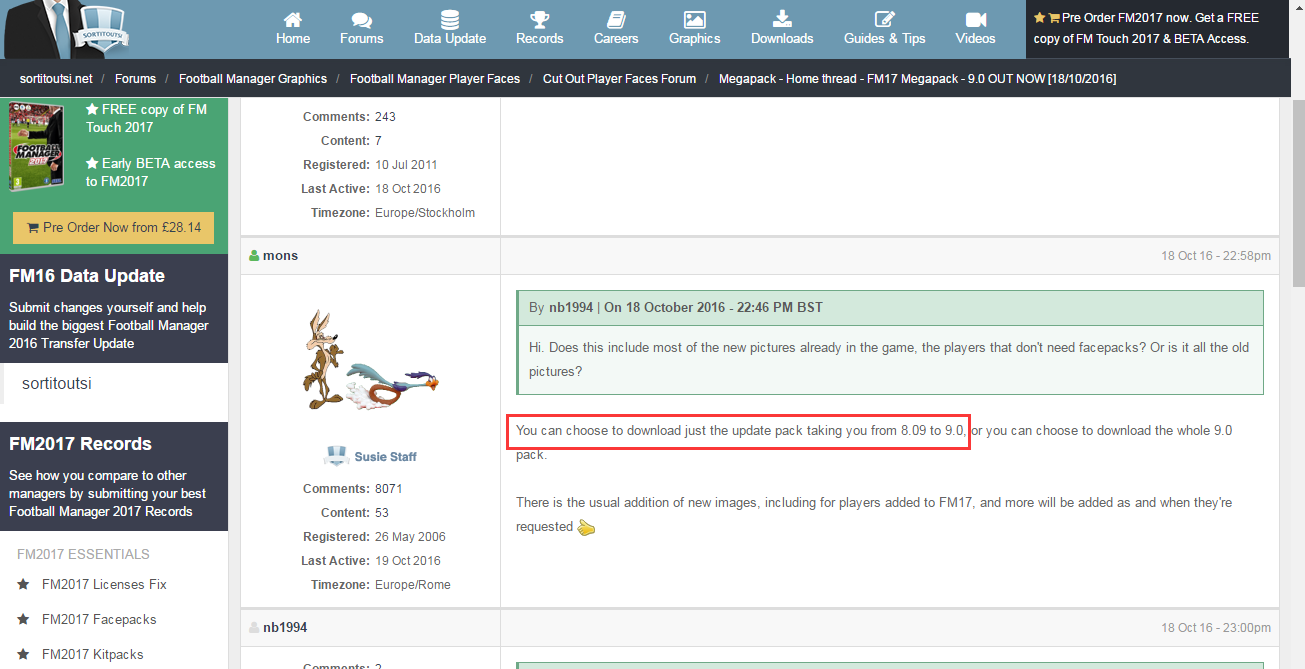The image size is (1305, 669).
Task: Select FM2017 Licenses Fix sidebar item
Action: pyautogui.click(x=104, y=585)
